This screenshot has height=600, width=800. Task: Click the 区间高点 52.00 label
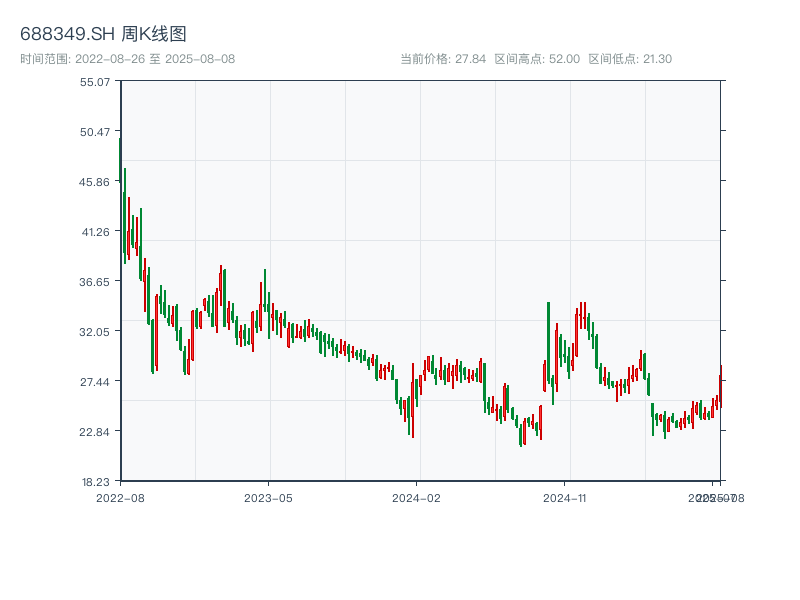pyautogui.click(x=537, y=59)
